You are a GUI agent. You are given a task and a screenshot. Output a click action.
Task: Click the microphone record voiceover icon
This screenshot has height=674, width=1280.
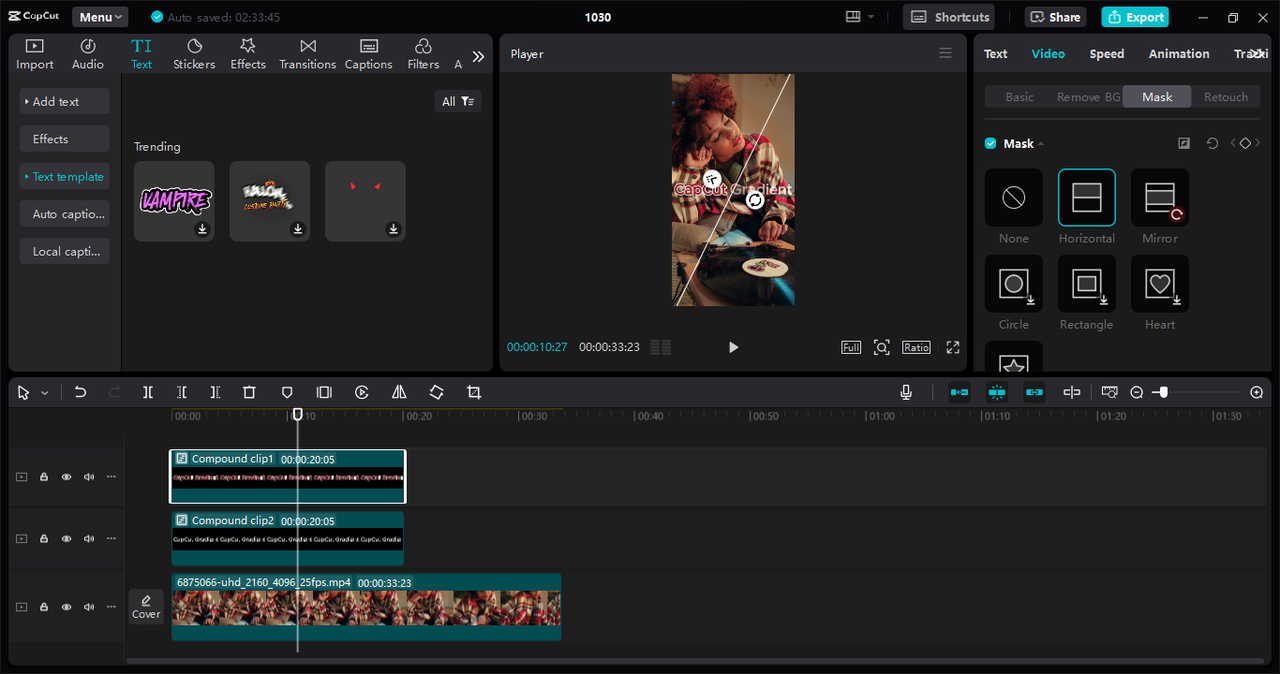pos(906,393)
